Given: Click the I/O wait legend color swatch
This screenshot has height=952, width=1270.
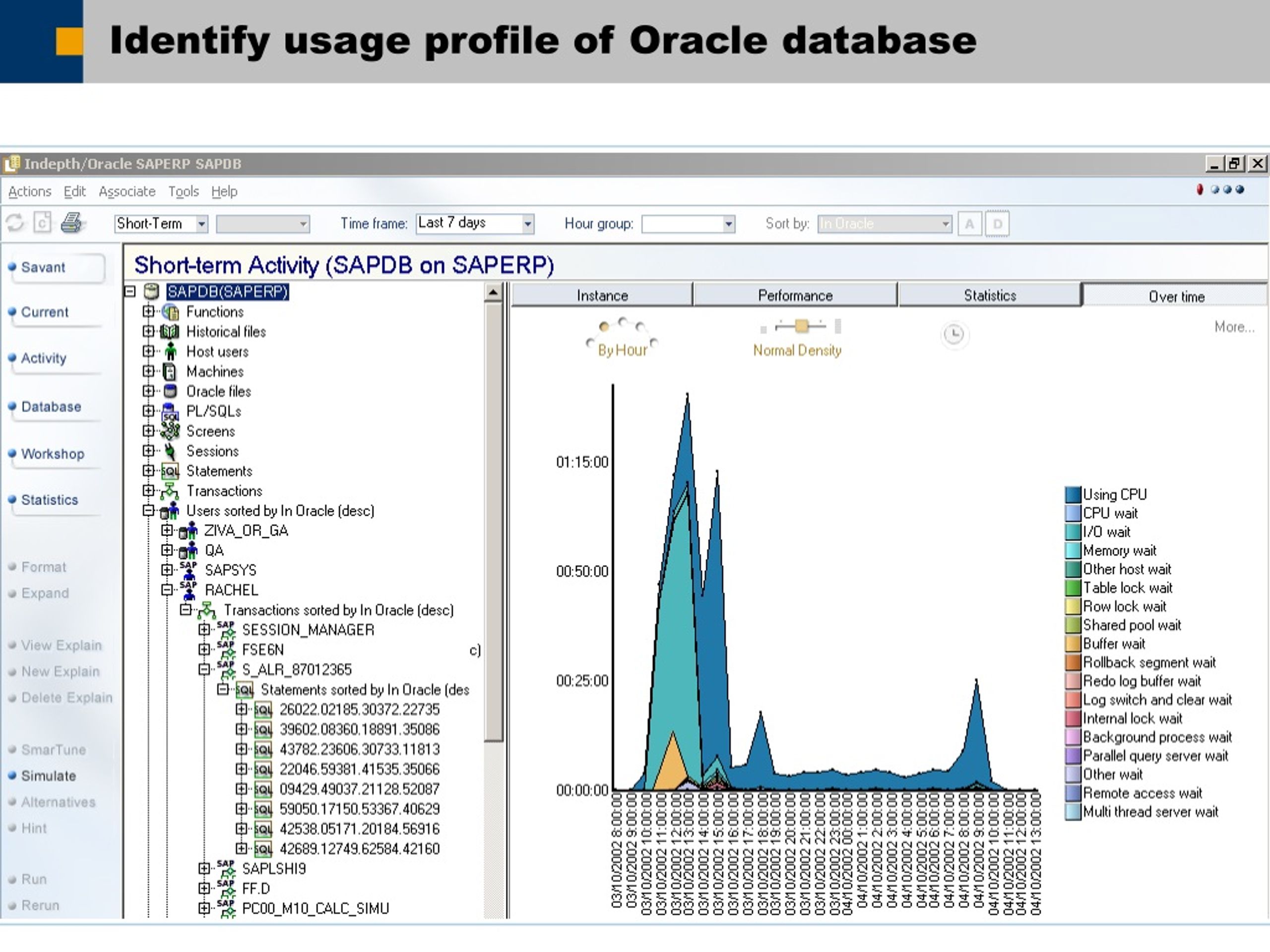Looking at the screenshot, I should pos(1073,532).
